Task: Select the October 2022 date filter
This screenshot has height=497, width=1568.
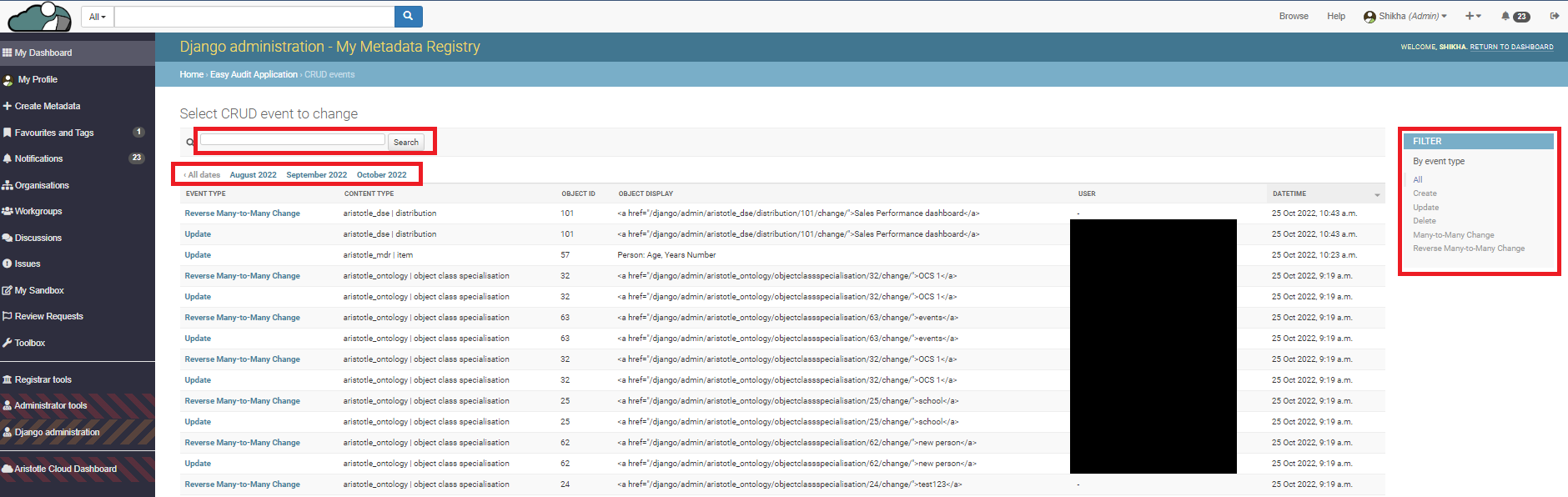Action: [381, 175]
